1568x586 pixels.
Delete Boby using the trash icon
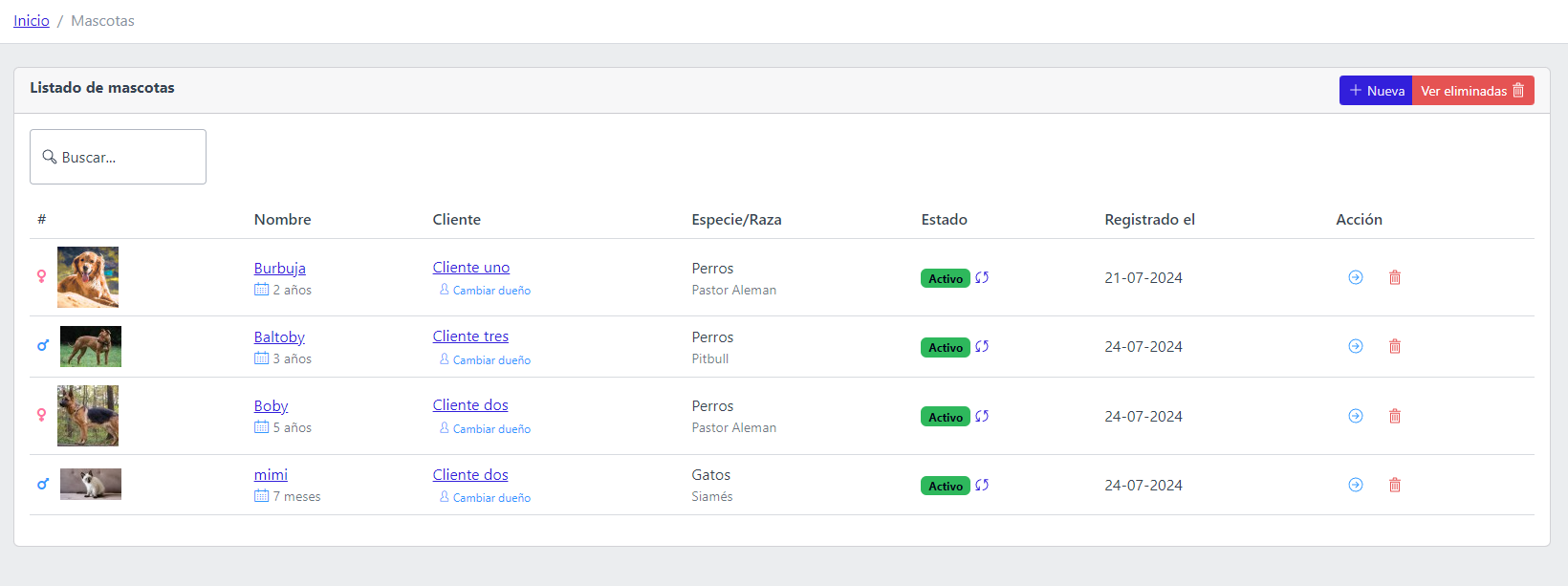(x=1394, y=416)
